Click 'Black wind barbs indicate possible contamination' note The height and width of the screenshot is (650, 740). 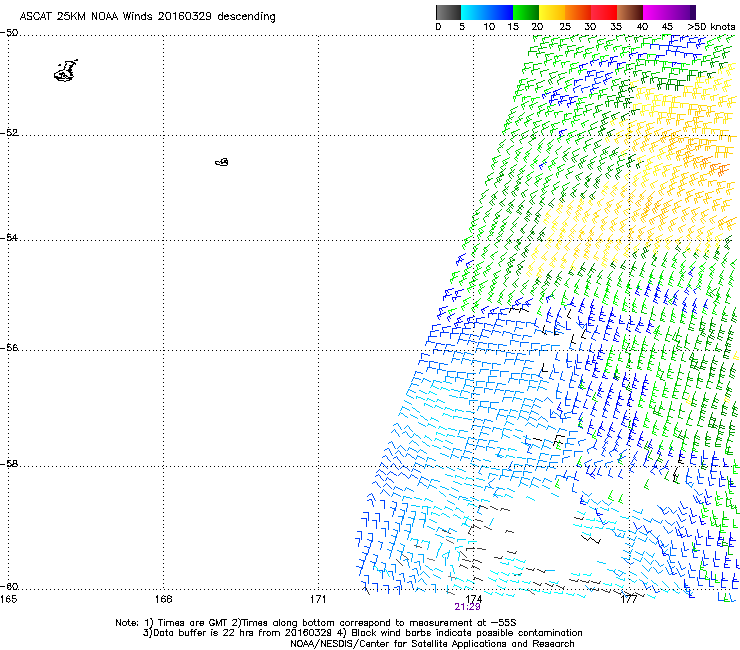[467, 633]
